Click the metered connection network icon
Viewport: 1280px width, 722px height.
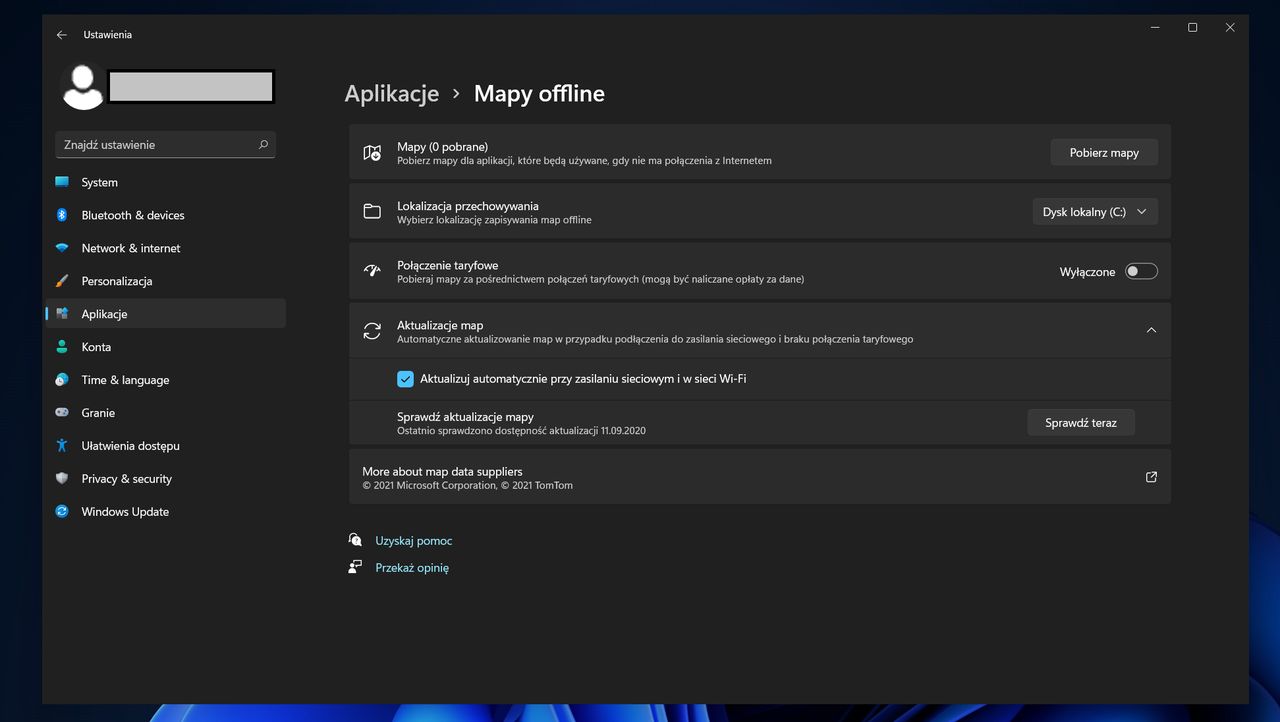pos(372,271)
